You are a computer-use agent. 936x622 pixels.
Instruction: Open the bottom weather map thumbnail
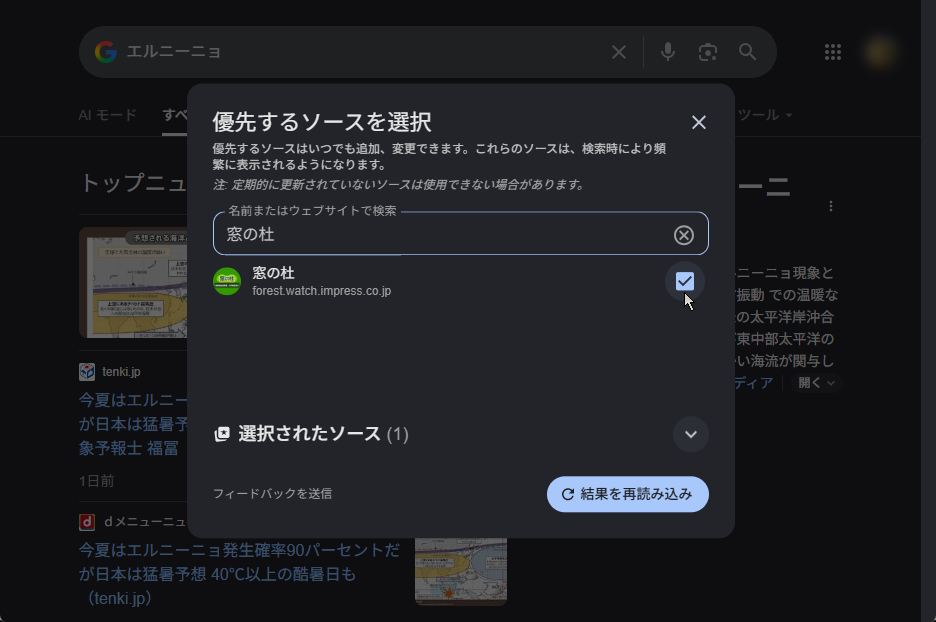[461, 571]
